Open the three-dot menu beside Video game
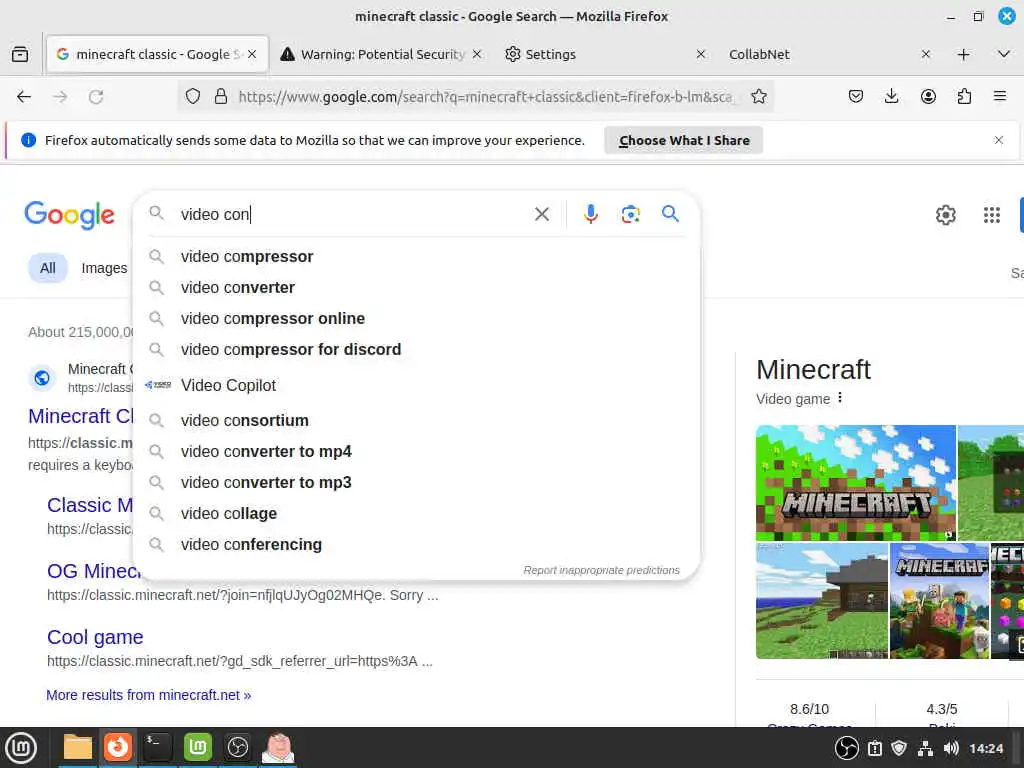 tap(840, 398)
